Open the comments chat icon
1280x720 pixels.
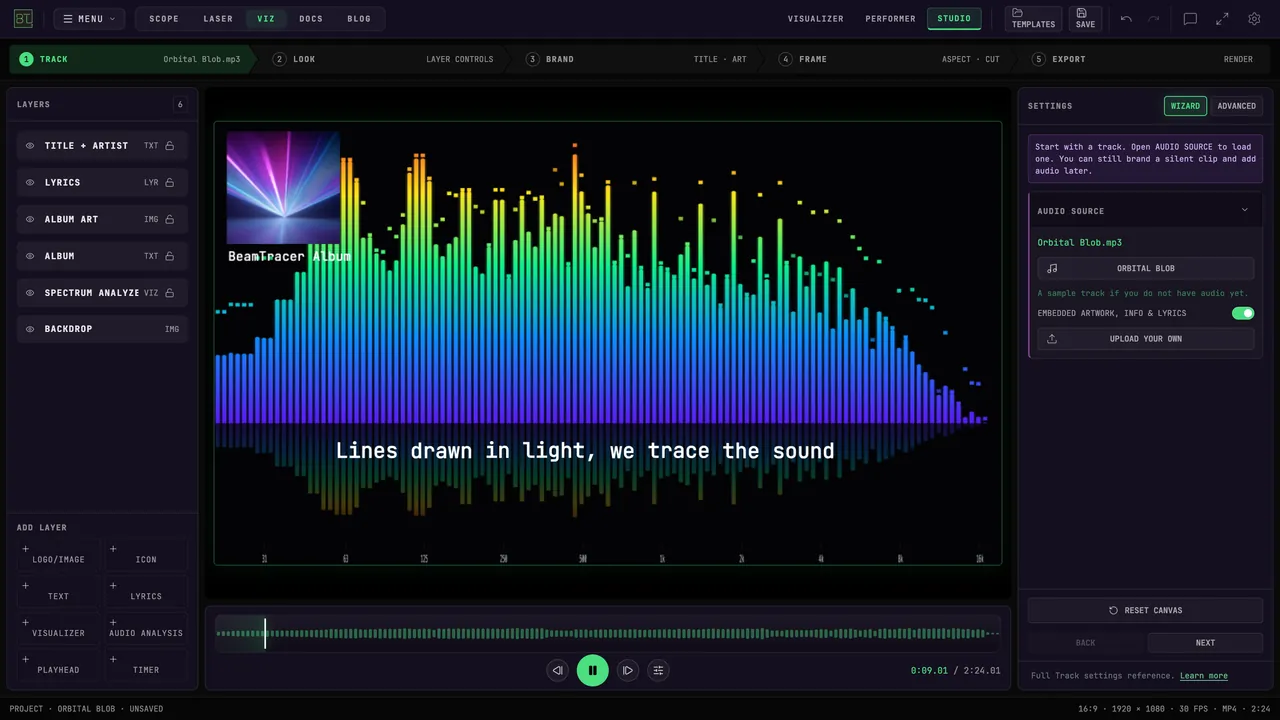[x=1190, y=19]
